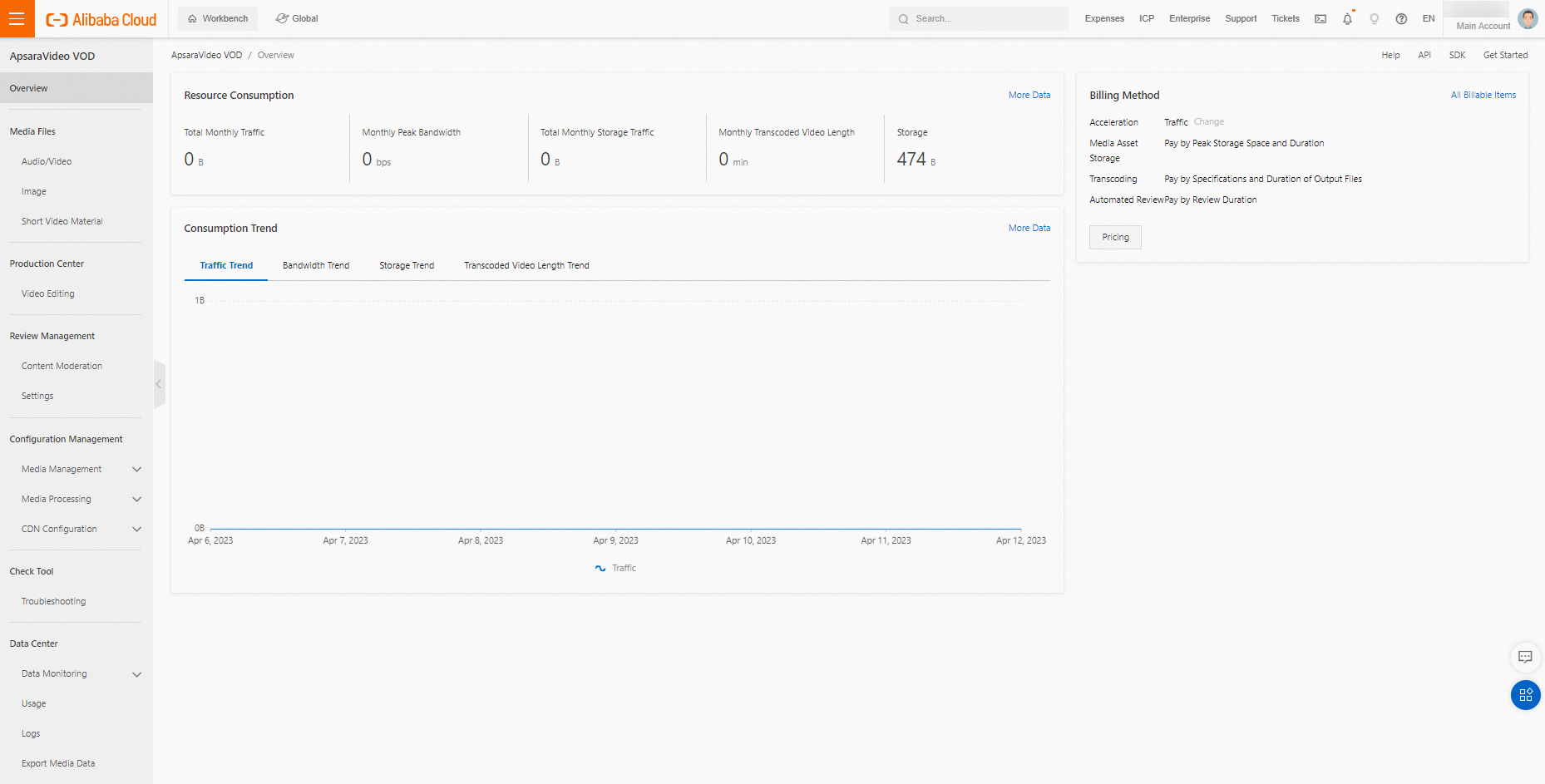Open Usage under Data Center
Viewport: 1545px width, 784px height.
click(34, 703)
